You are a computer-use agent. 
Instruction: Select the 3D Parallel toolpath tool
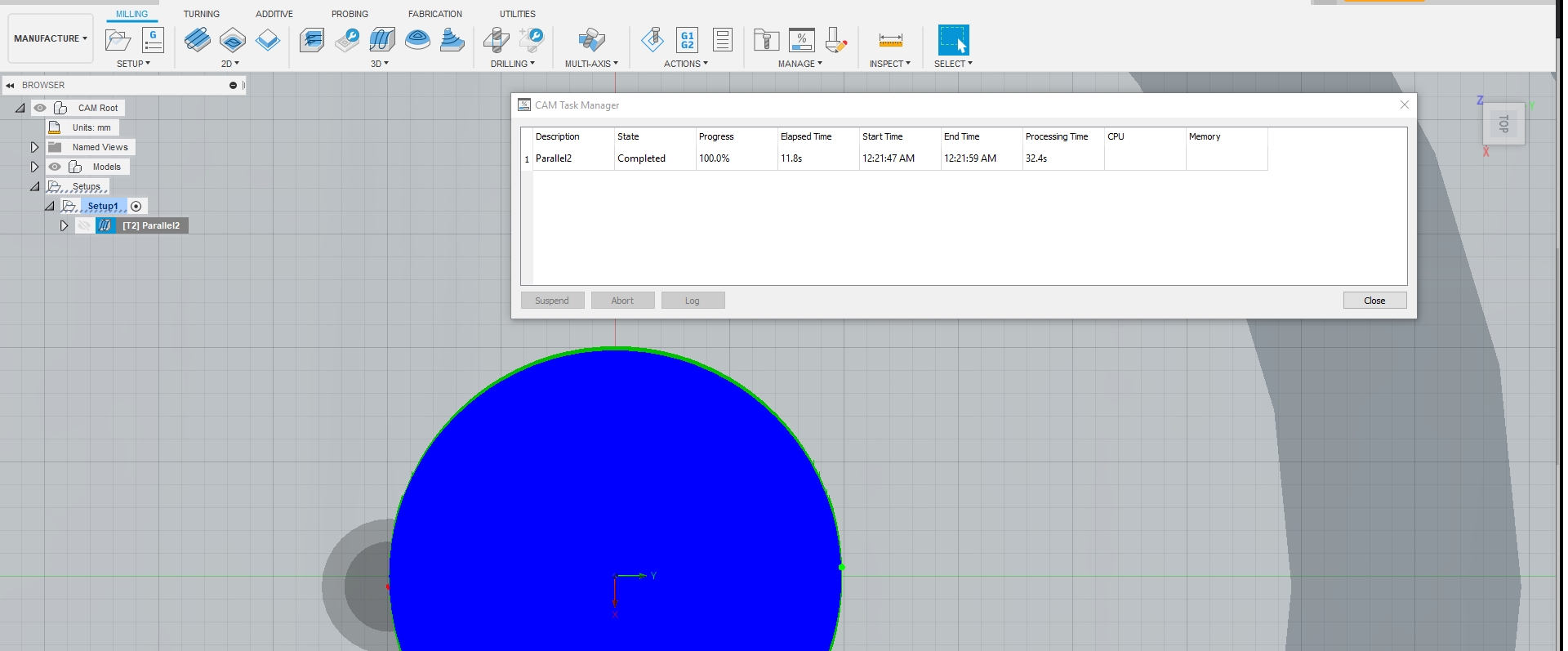(x=382, y=40)
